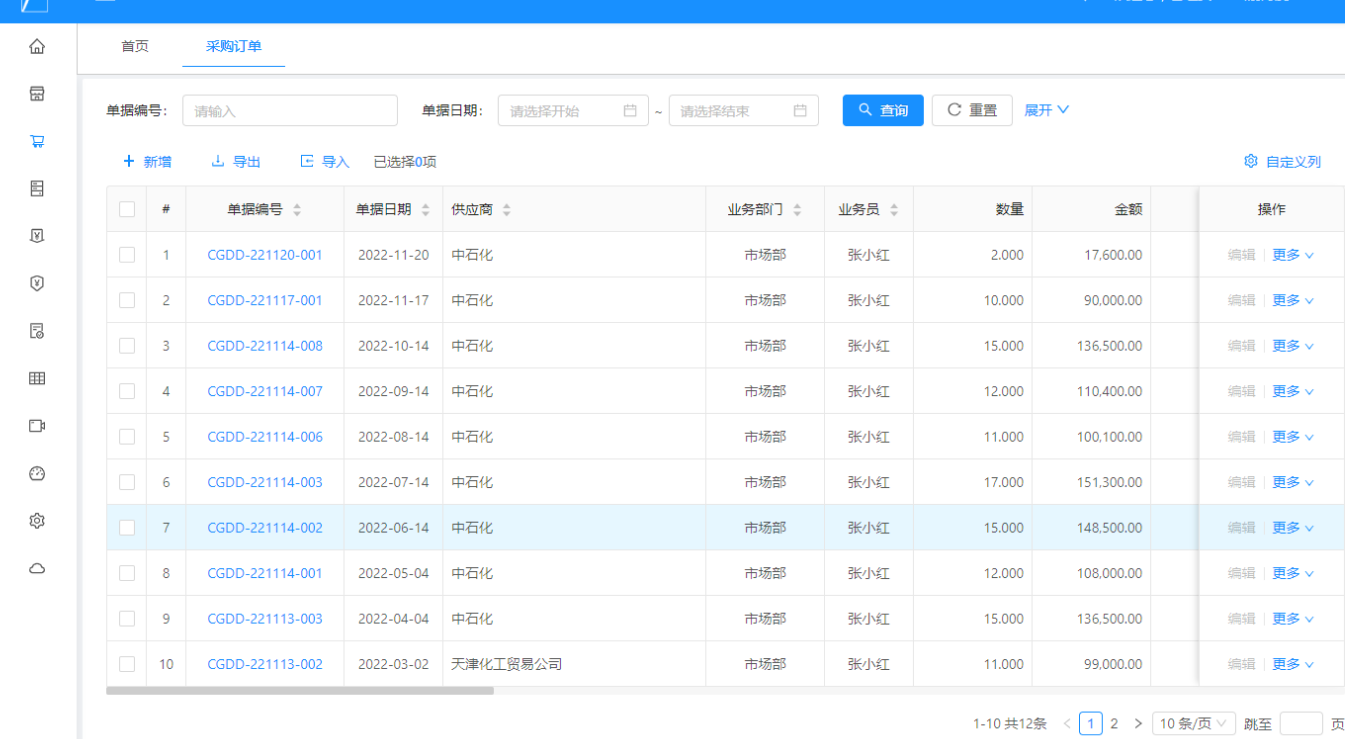Check the checkbox for row CGDD-221114-003
This screenshot has width=1345, height=739.
coord(127,482)
